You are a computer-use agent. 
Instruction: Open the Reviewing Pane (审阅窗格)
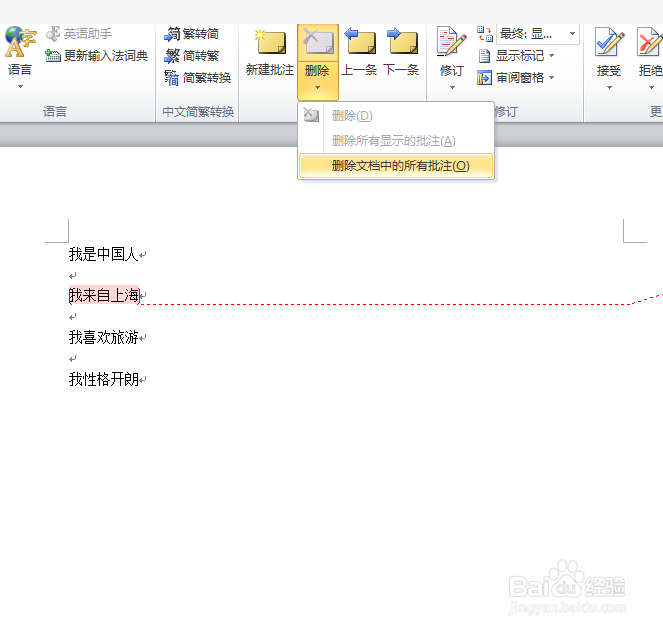tap(515, 78)
